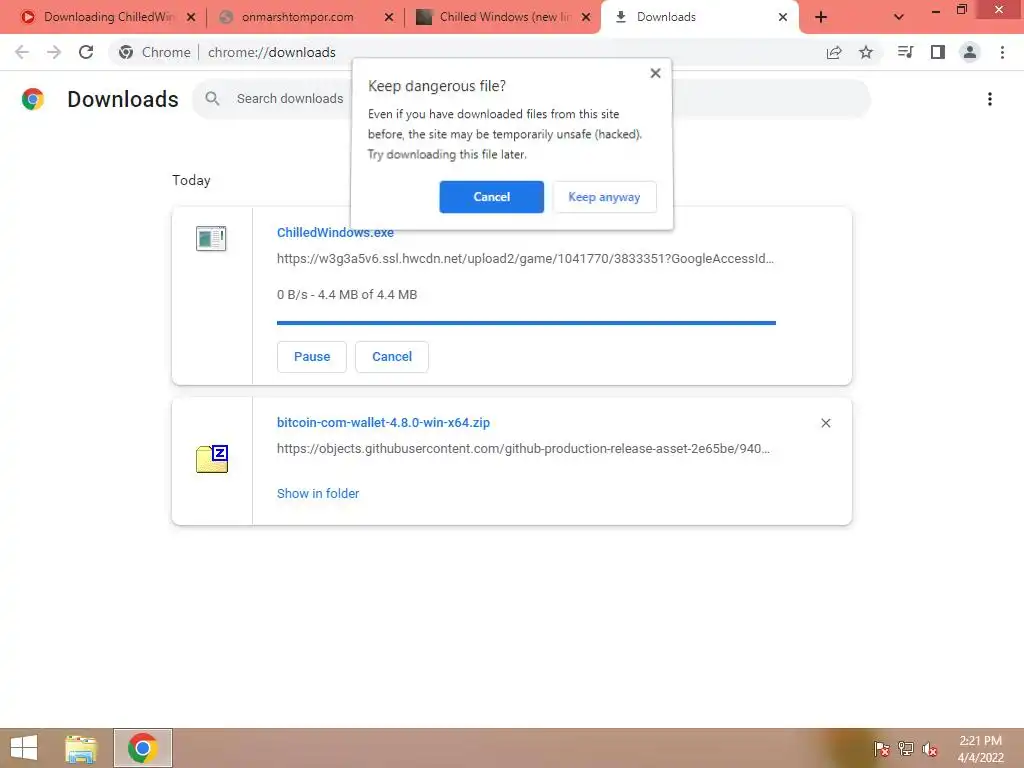Open the Chrome profile avatar
The image size is (1024, 768).
pos(970,52)
